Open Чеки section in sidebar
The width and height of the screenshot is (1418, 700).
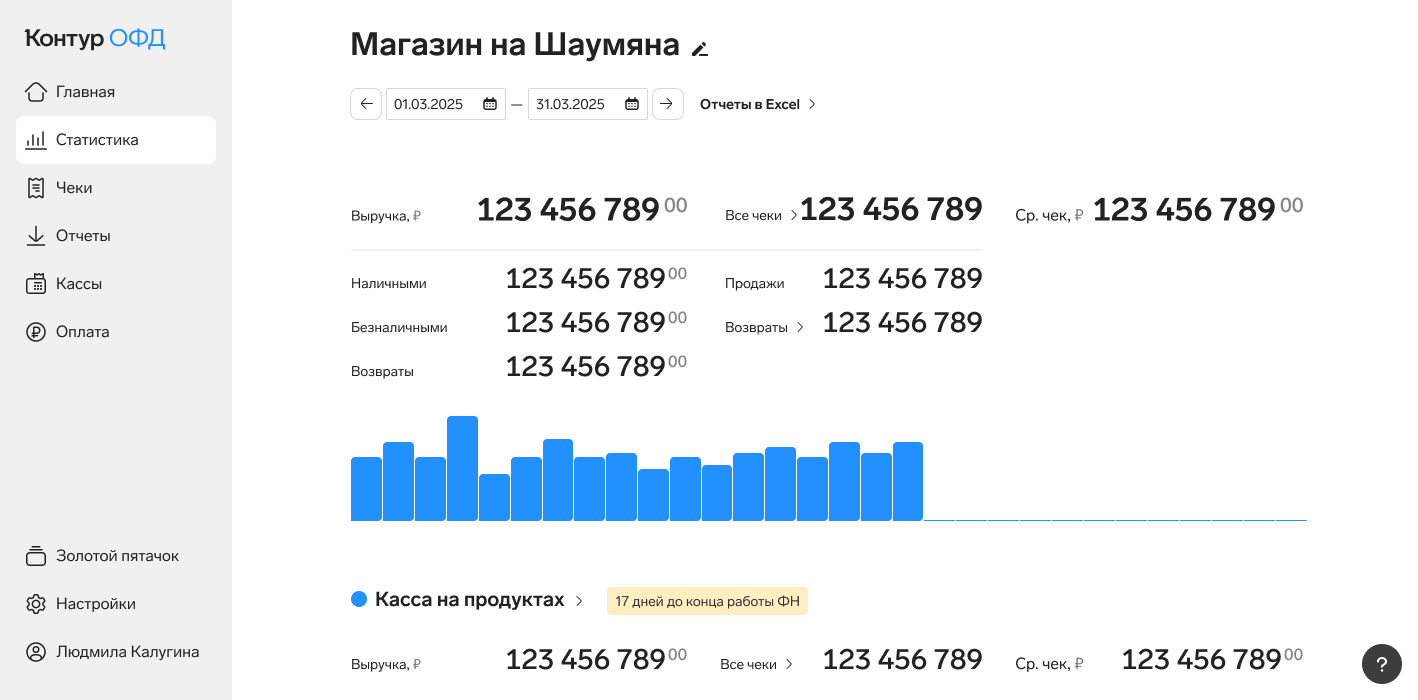[x=74, y=188]
